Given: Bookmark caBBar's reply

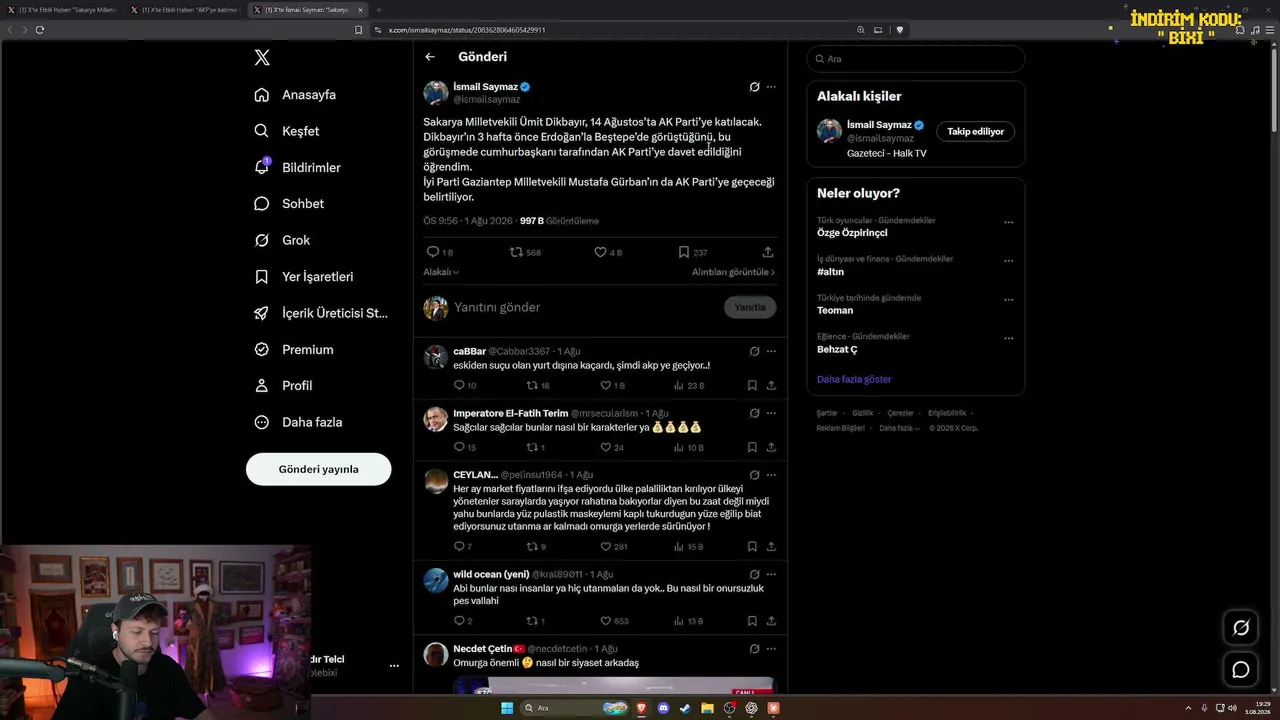Looking at the screenshot, I should pyautogui.click(x=752, y=385).
